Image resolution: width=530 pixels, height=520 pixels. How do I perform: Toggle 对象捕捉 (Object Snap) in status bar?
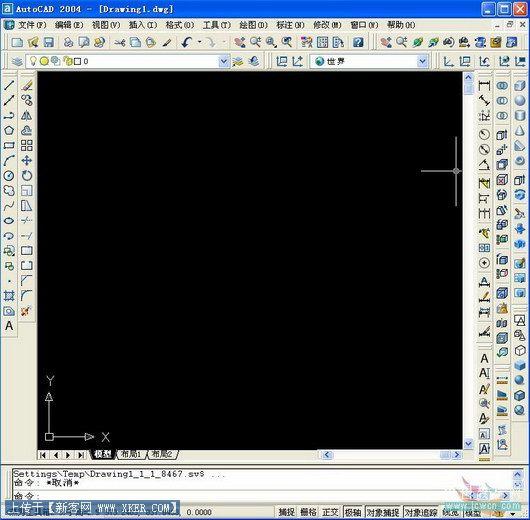coord(383,512)
